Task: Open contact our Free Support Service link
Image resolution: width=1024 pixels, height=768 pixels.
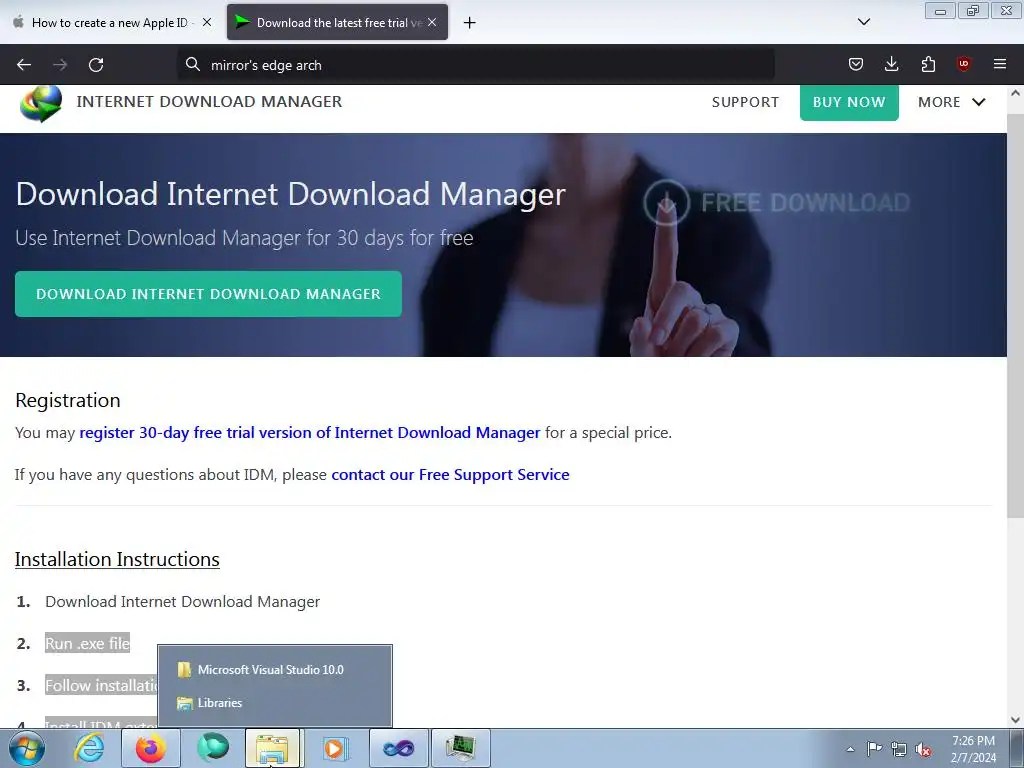Action: tap(451, 475)
